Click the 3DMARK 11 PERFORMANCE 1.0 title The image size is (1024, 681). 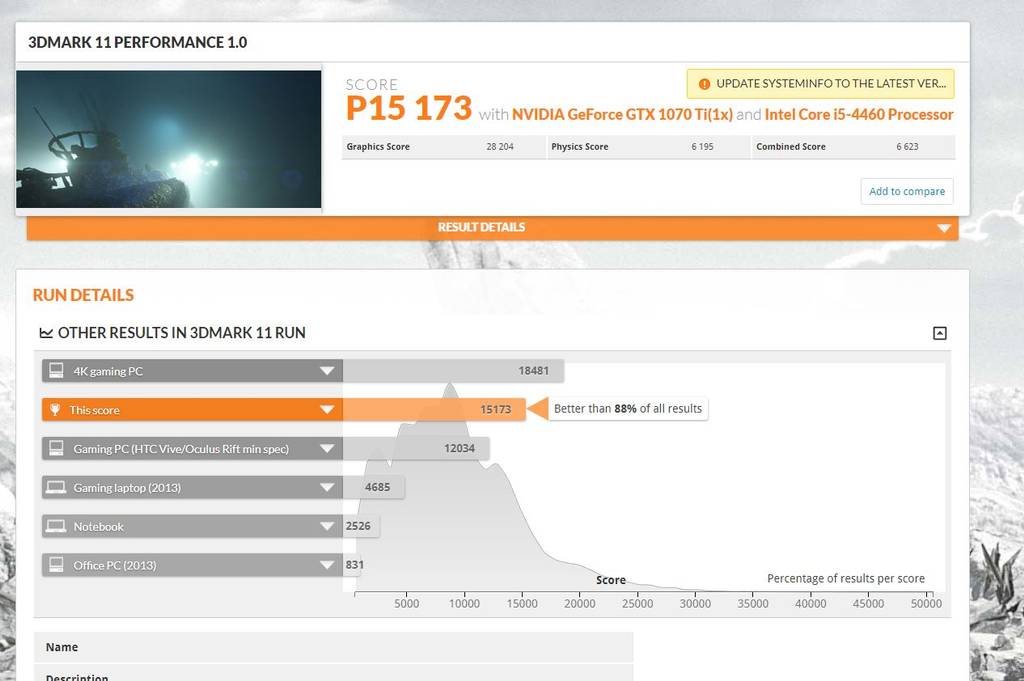(137, 42)
